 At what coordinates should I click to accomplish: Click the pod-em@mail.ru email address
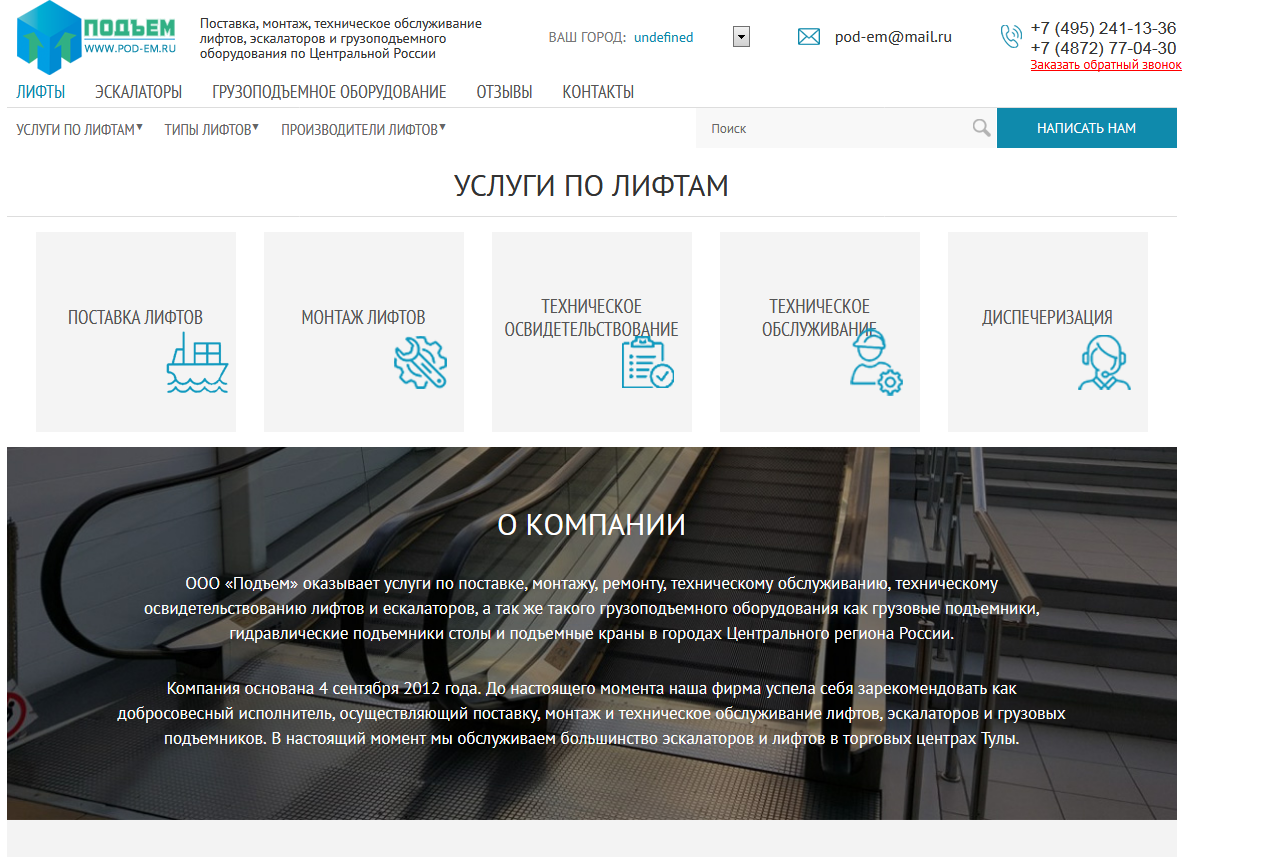[893, 37]
